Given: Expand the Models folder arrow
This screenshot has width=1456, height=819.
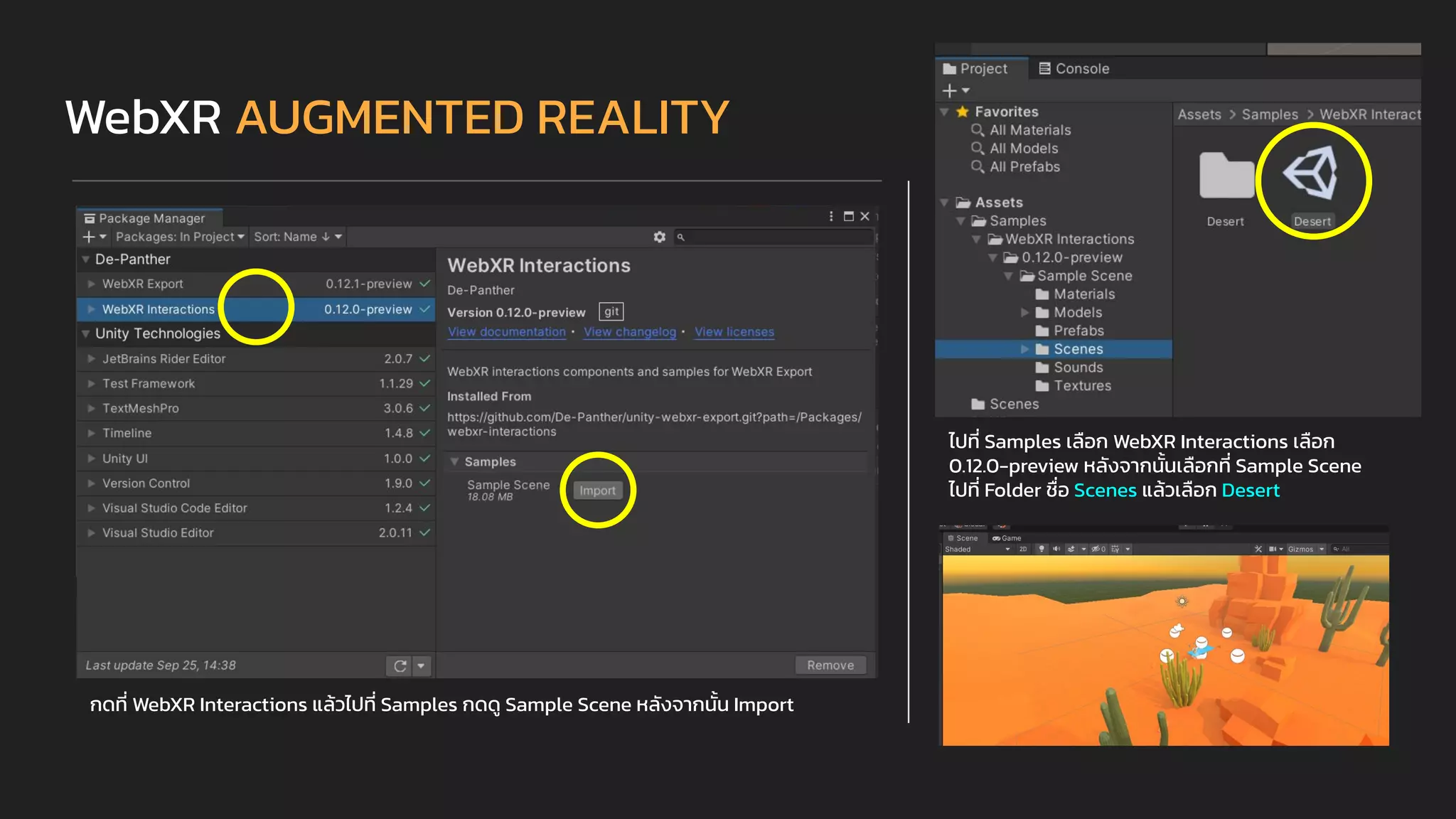Looking at the screenshot, I should [1024, 312].
